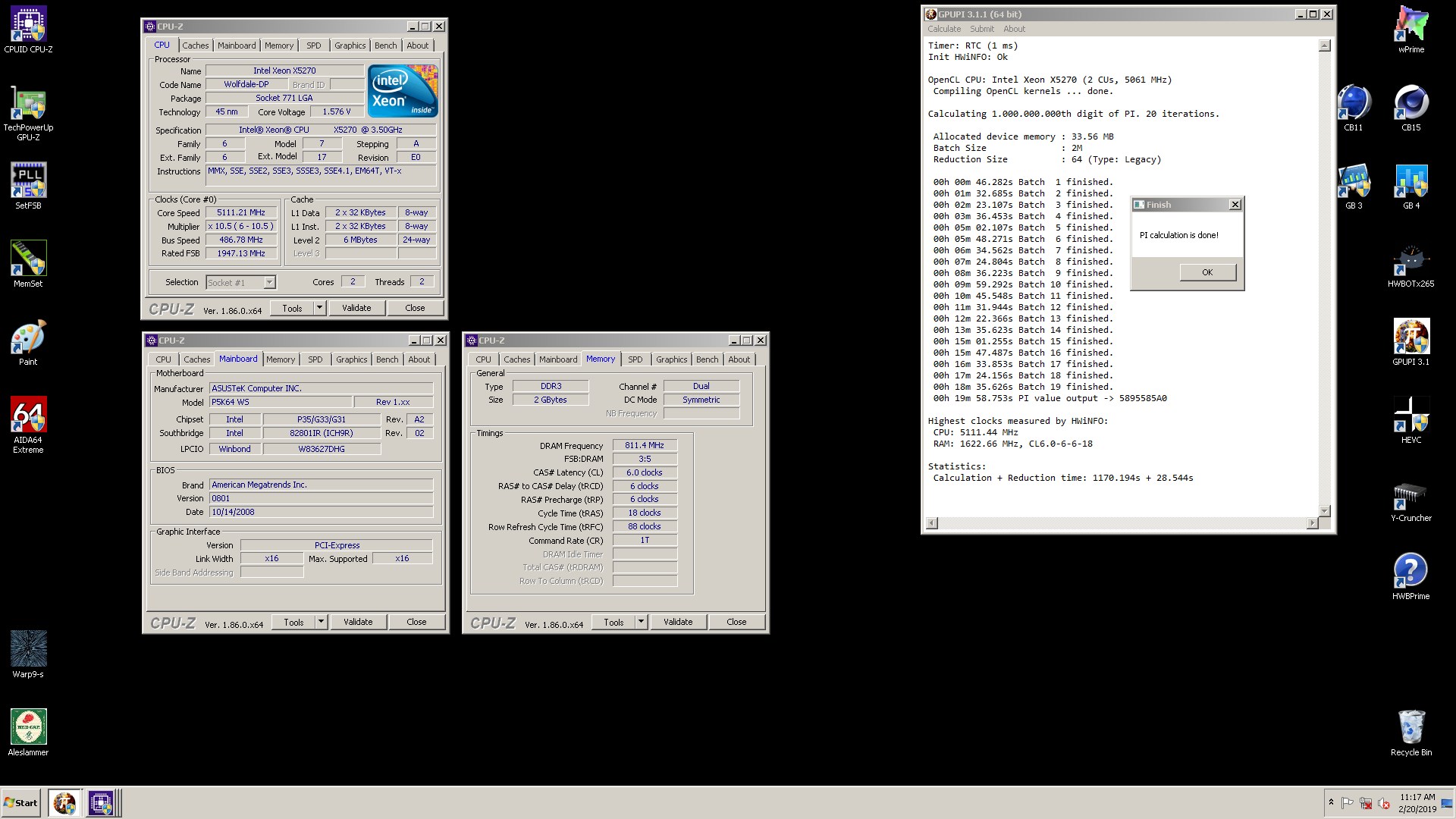
Task: Click the motherboard model P5K64 WS field
Action: coord(280,403)
